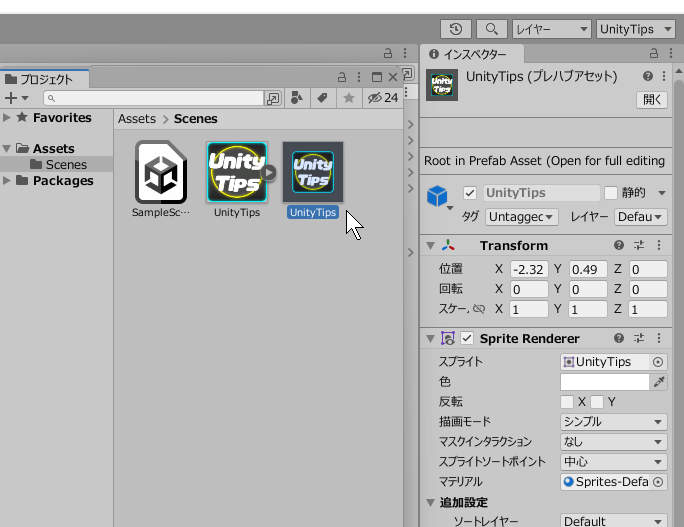Open the static flags dropdown arrow
The image size is (684, 527).
662,193
